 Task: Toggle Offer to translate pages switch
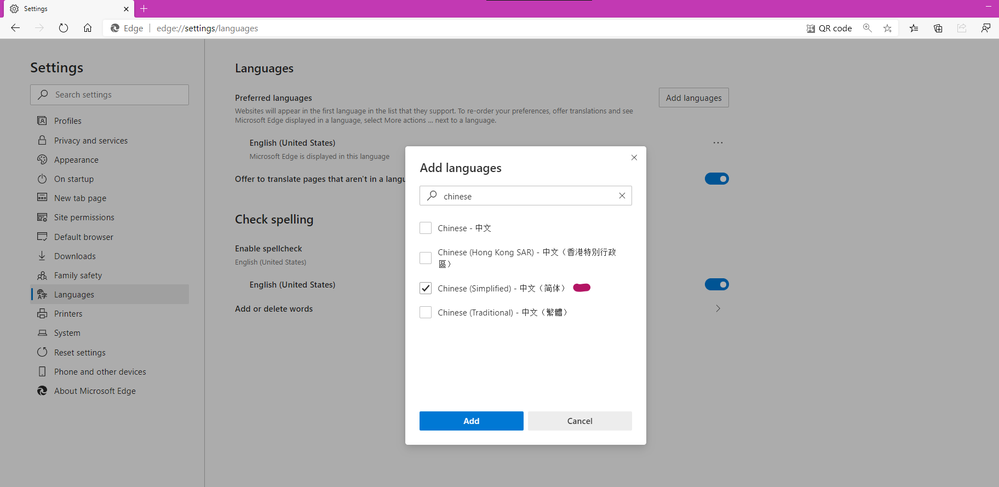(x=717, y=178)
